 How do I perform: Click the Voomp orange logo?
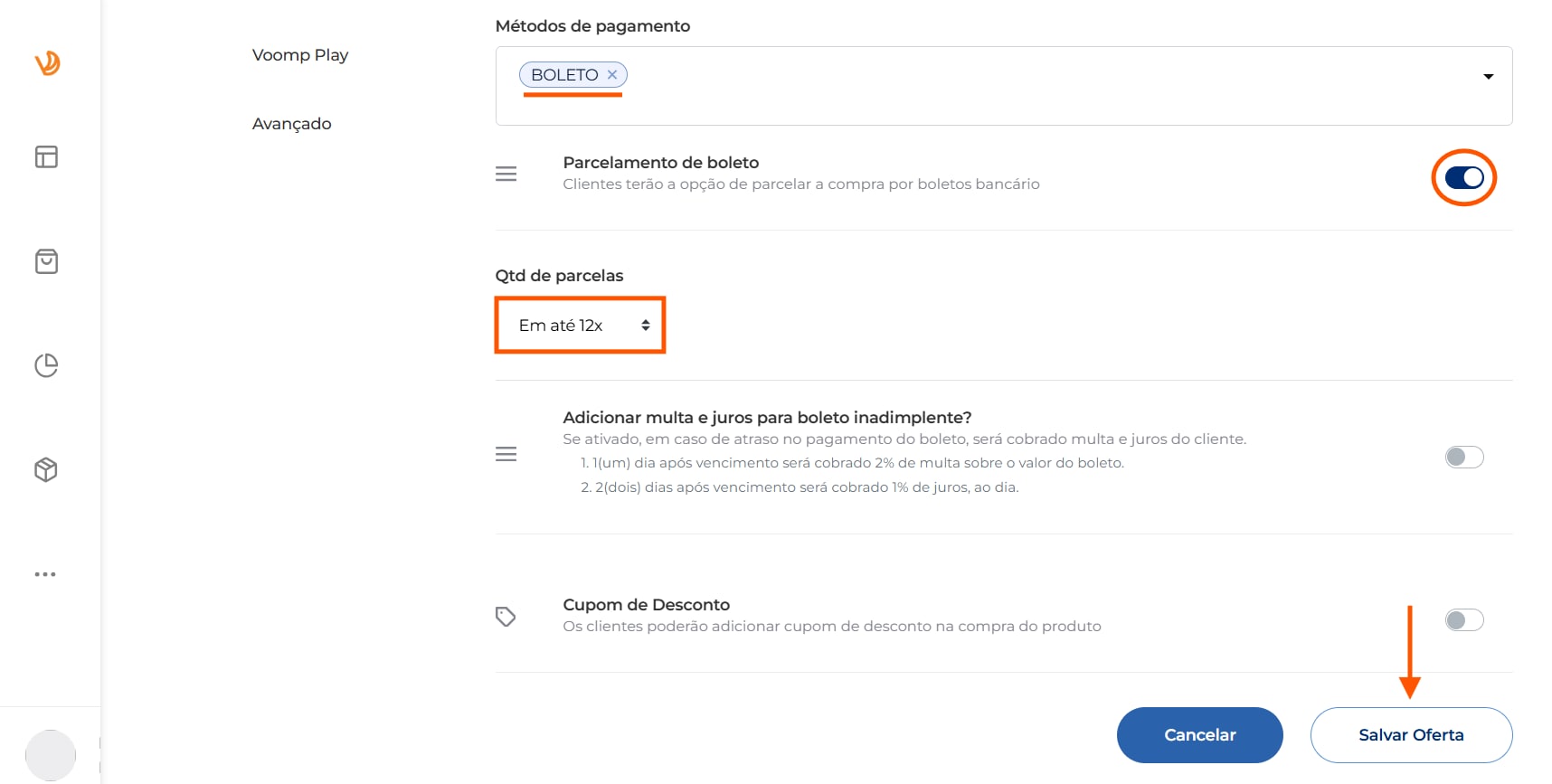47,62
